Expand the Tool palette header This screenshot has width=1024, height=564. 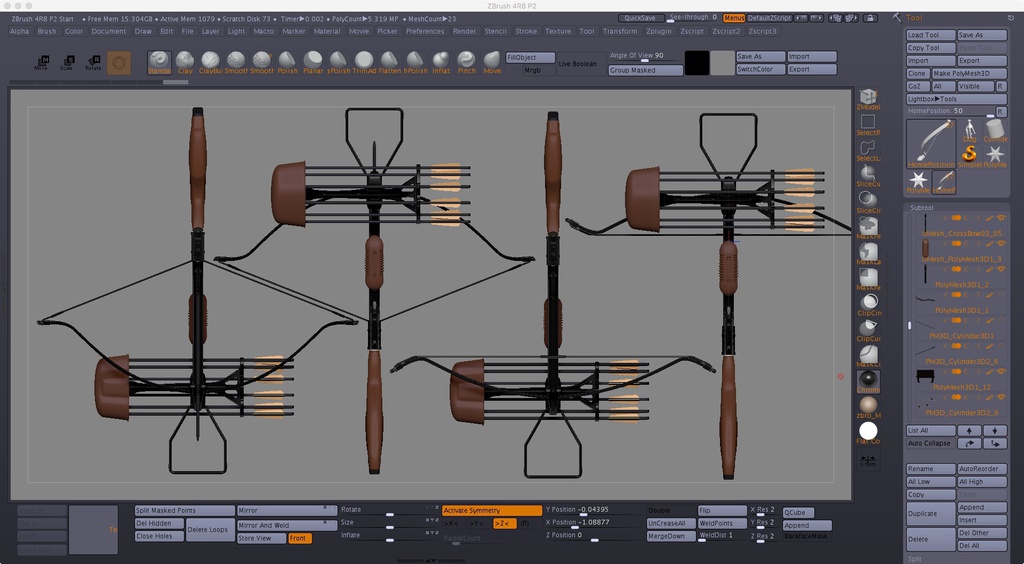(914, 18)
